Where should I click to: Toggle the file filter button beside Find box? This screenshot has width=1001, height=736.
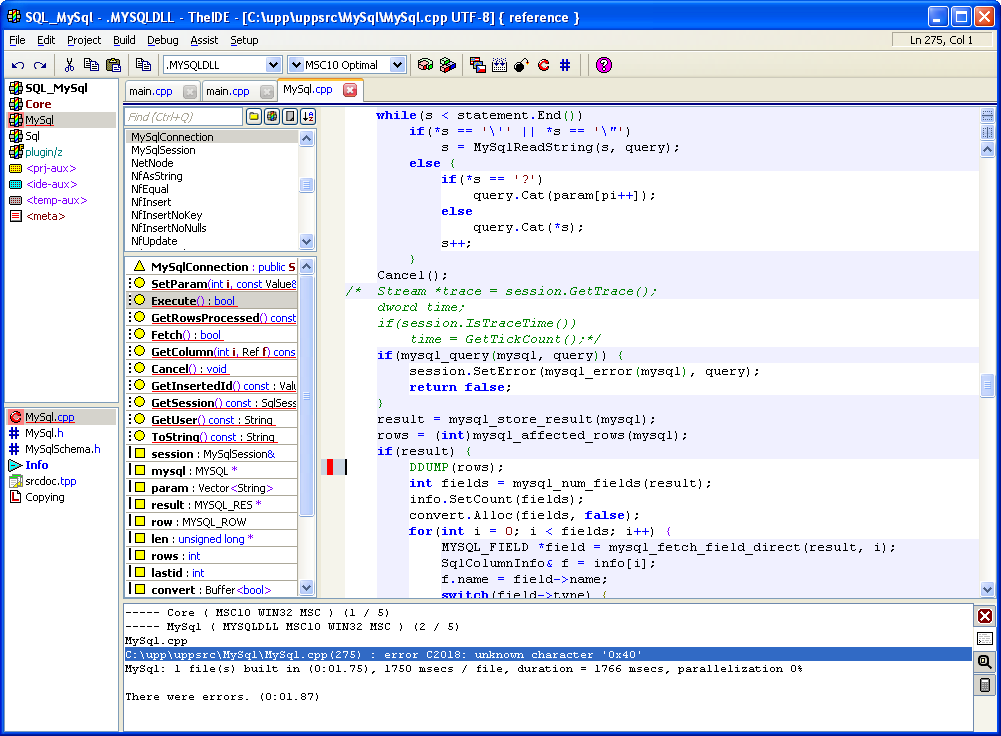[289, 117]
